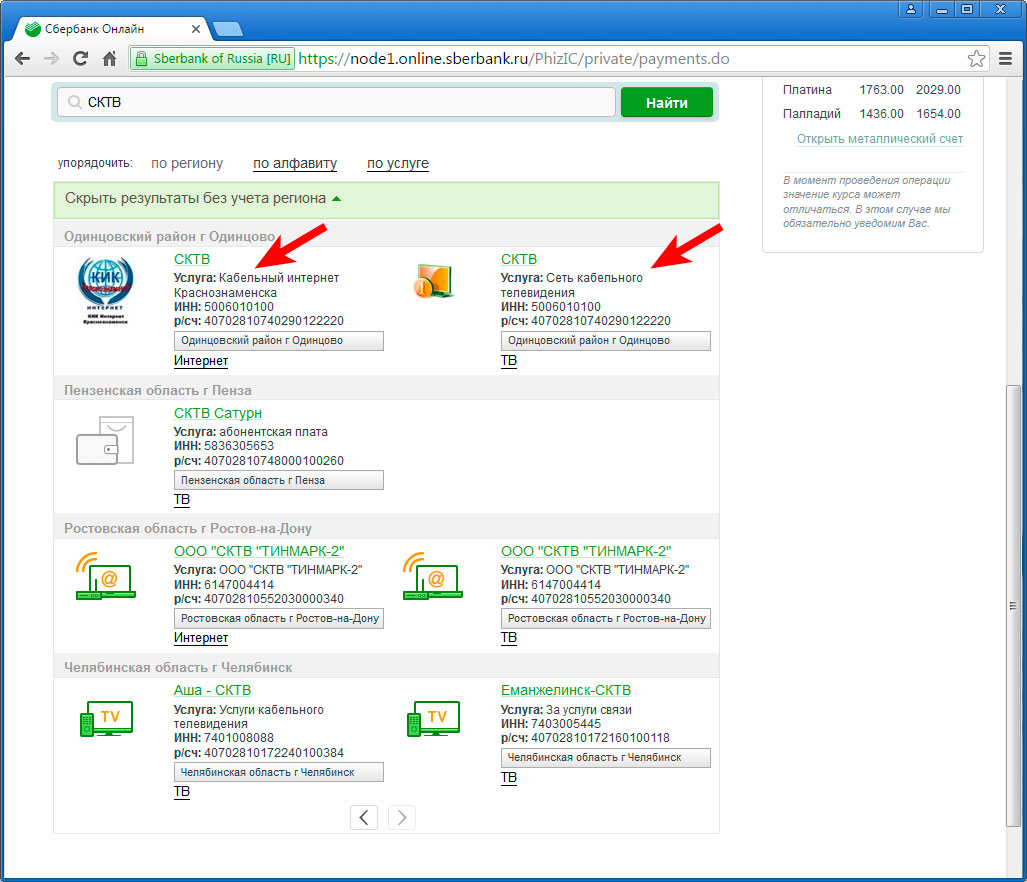Viewport: 1027px width, 882px height.
Task: Click Ростов-на-Дону tag under ТИНМАРК-2 ТВ
Action: tap(605, 618)
